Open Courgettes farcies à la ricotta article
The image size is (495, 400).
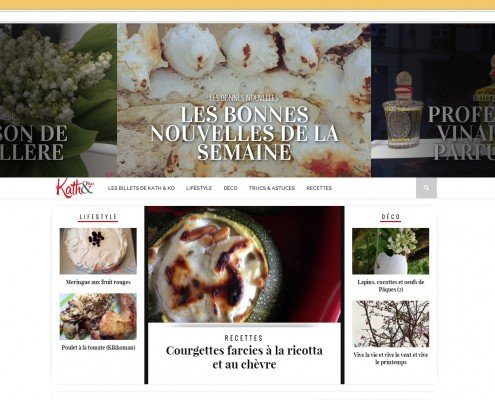pos(244,357)
